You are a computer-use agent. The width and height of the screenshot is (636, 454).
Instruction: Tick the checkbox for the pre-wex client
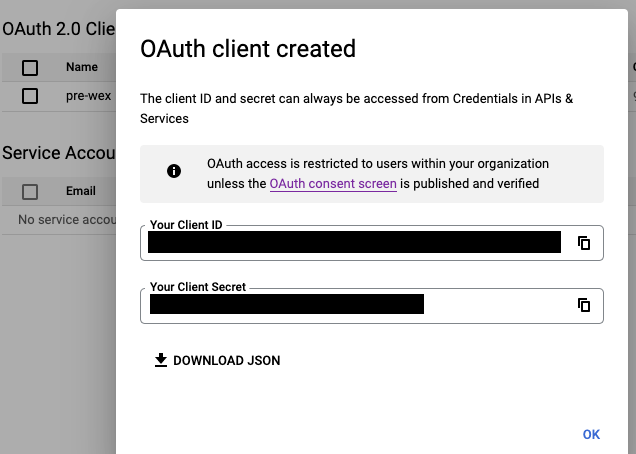(30, 96)
